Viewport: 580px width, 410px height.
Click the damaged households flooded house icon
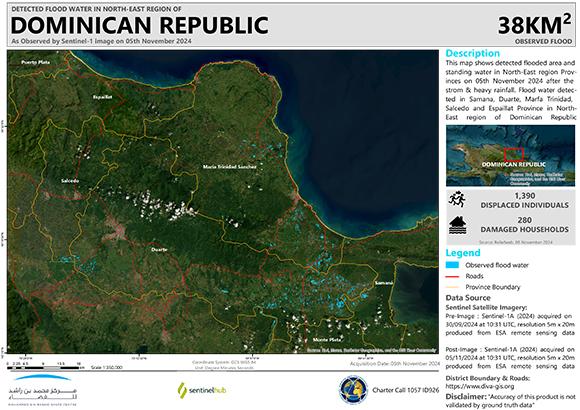[x=458, y=225]
